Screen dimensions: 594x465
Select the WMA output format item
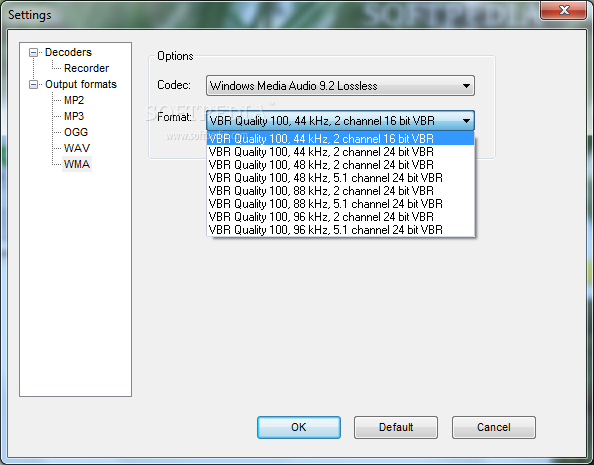tap(77, 164)
